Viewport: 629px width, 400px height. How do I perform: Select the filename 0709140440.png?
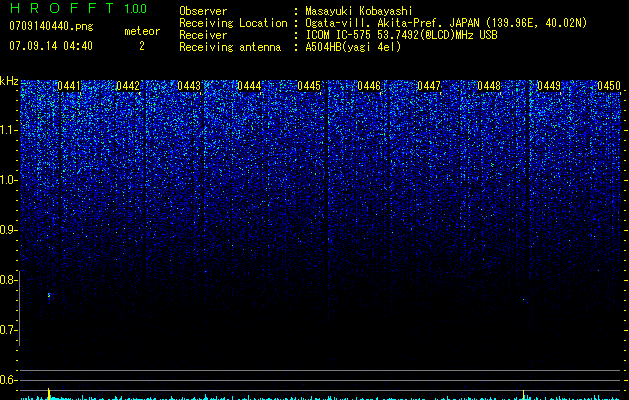[51, 26]
